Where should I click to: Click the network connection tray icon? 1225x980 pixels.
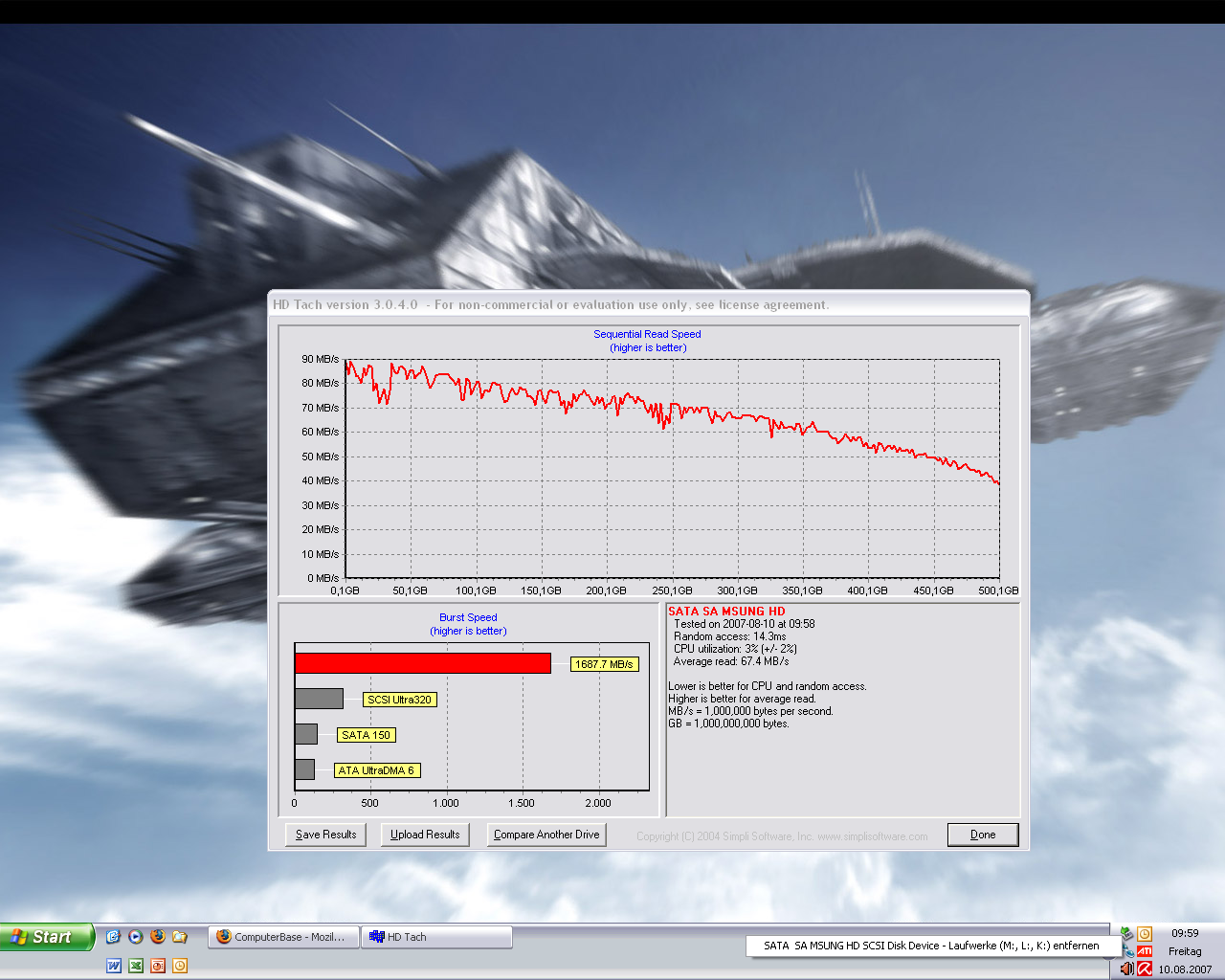tap(1128, 951)
